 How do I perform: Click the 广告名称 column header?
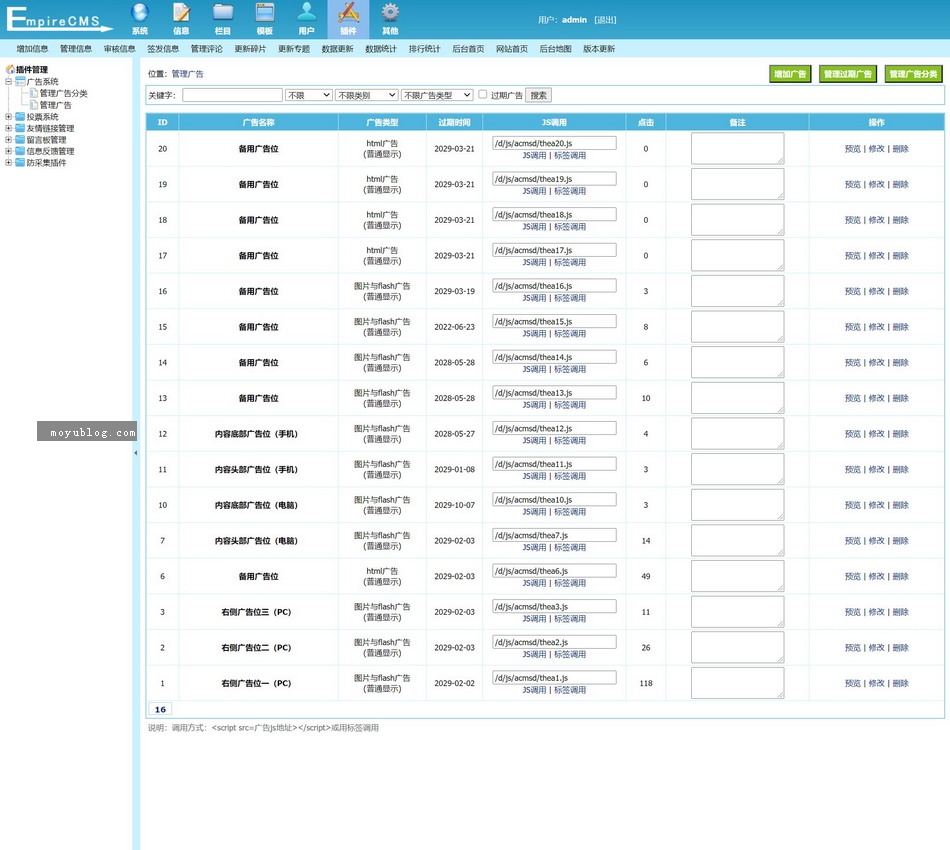tap(259, 122)
